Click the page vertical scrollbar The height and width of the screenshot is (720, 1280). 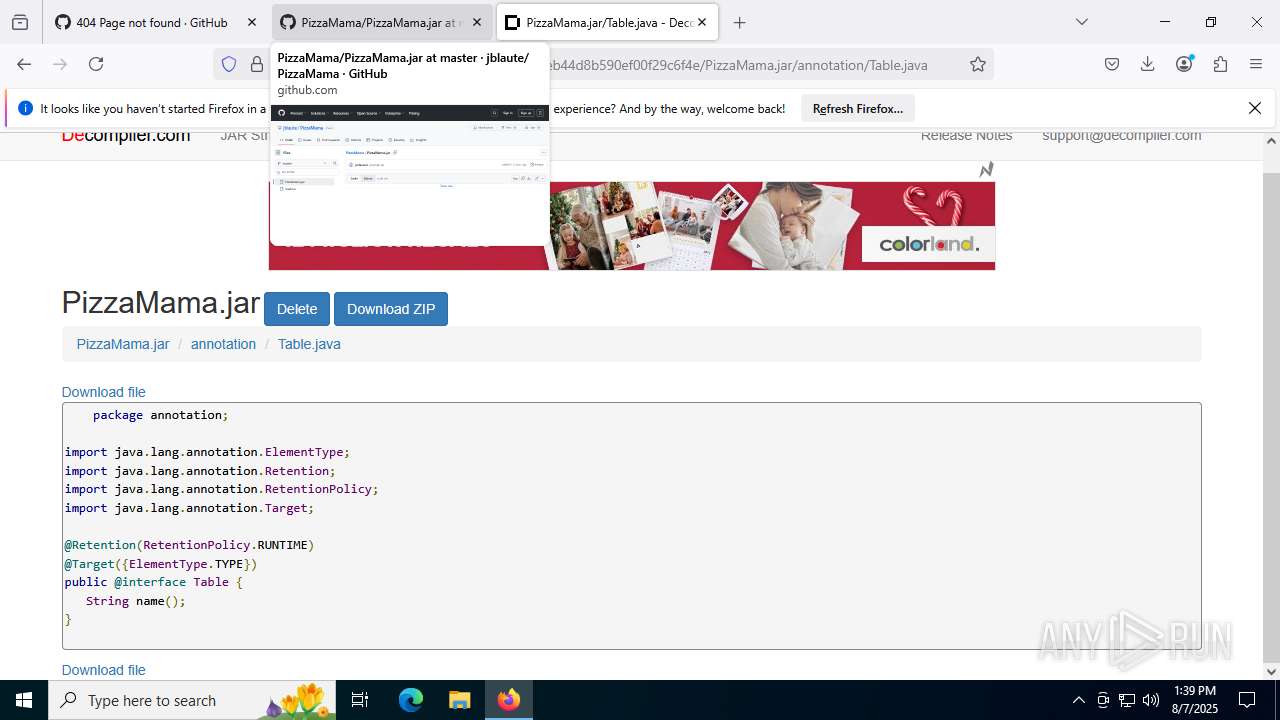point(1271,405)
